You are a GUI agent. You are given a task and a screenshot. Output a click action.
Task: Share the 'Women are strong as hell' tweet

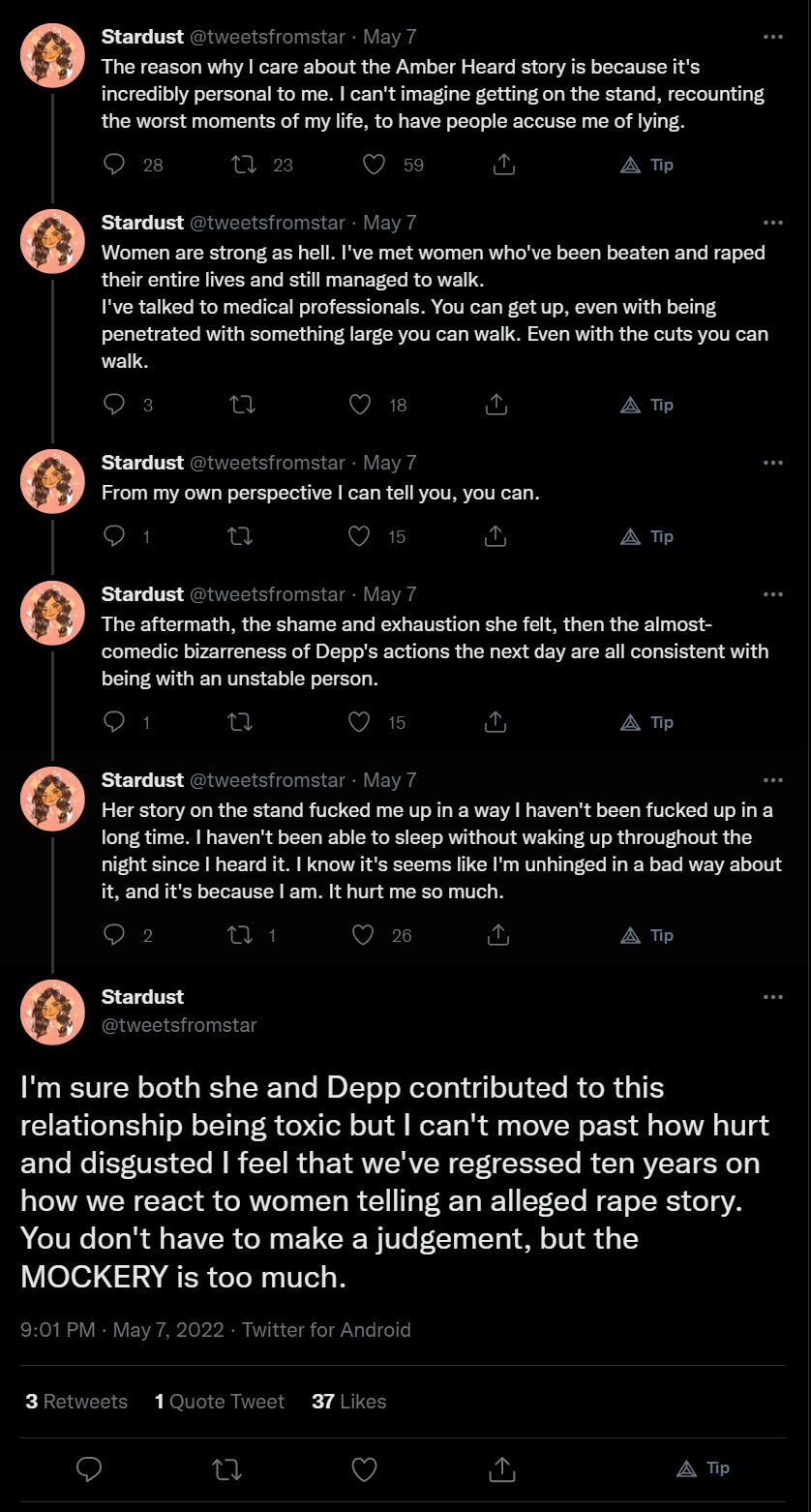pyautogui.click(x=496, y=405)
